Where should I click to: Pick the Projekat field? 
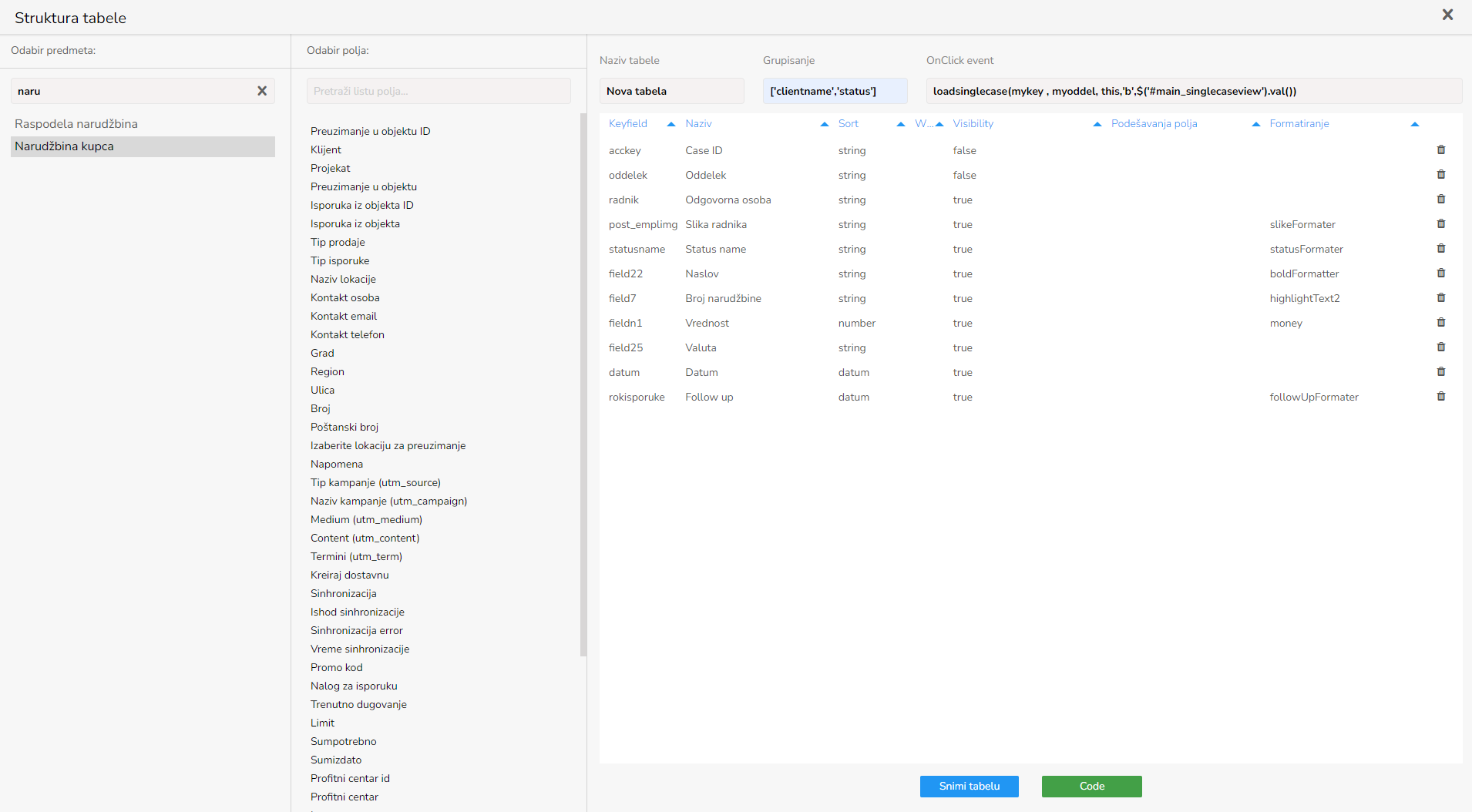coord(331,169)
